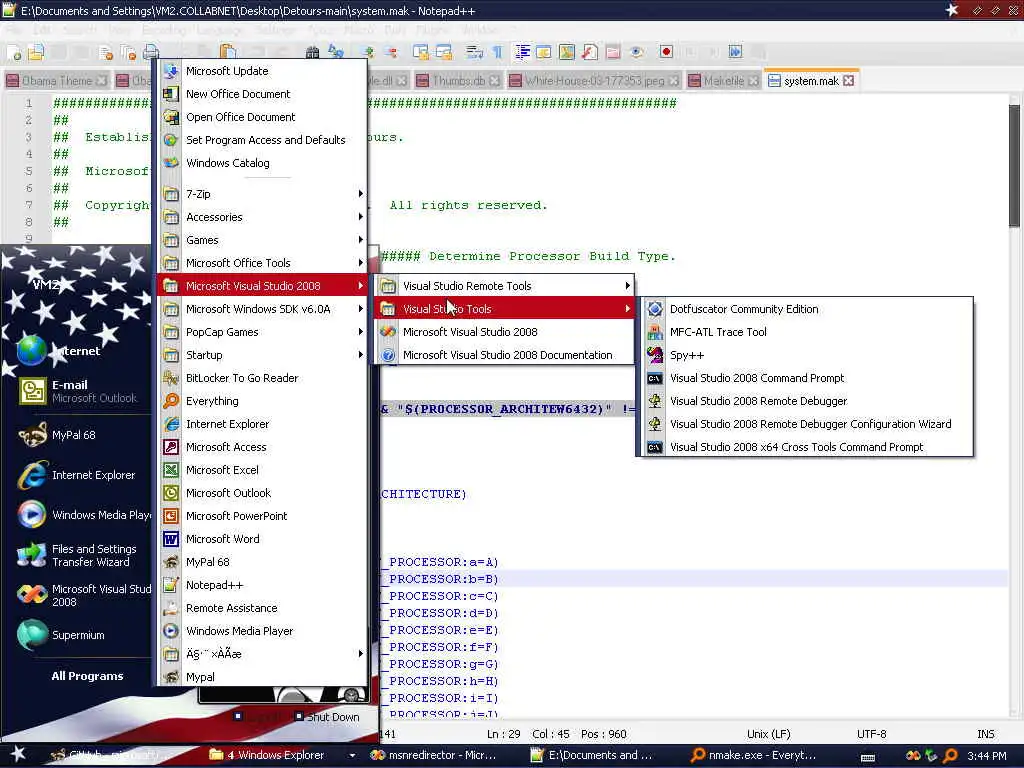1024x768 pixels.
Task: Expand Visual Studio Remote Tools submenu
Action: [505, 285]
